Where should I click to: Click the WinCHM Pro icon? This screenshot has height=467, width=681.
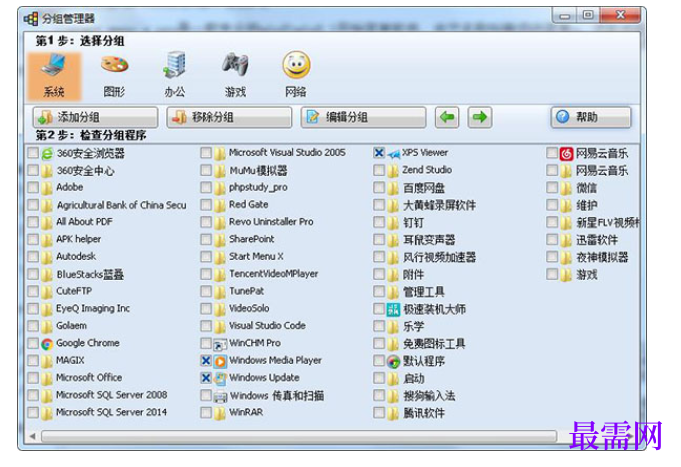(220, 344)
